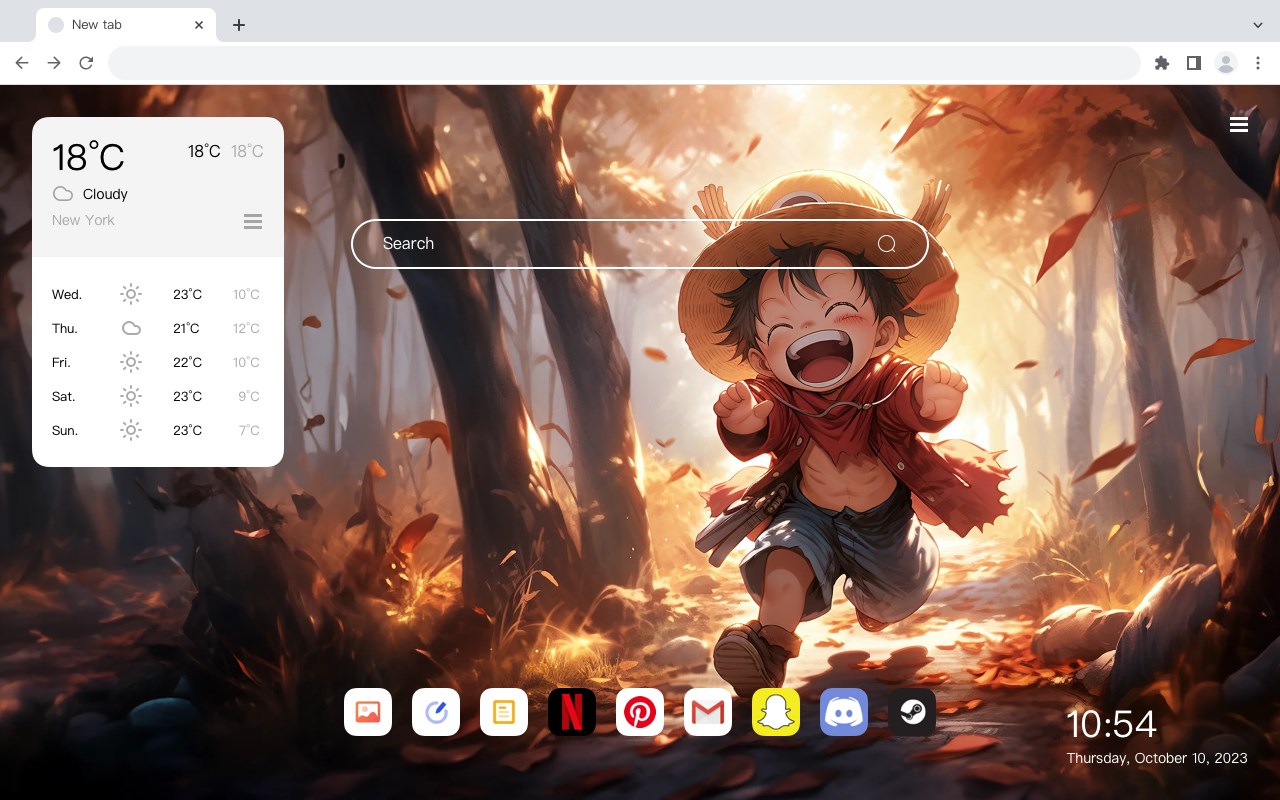Select the Wed. forecast row label
Screen dimensions: 1280x800
67,295
